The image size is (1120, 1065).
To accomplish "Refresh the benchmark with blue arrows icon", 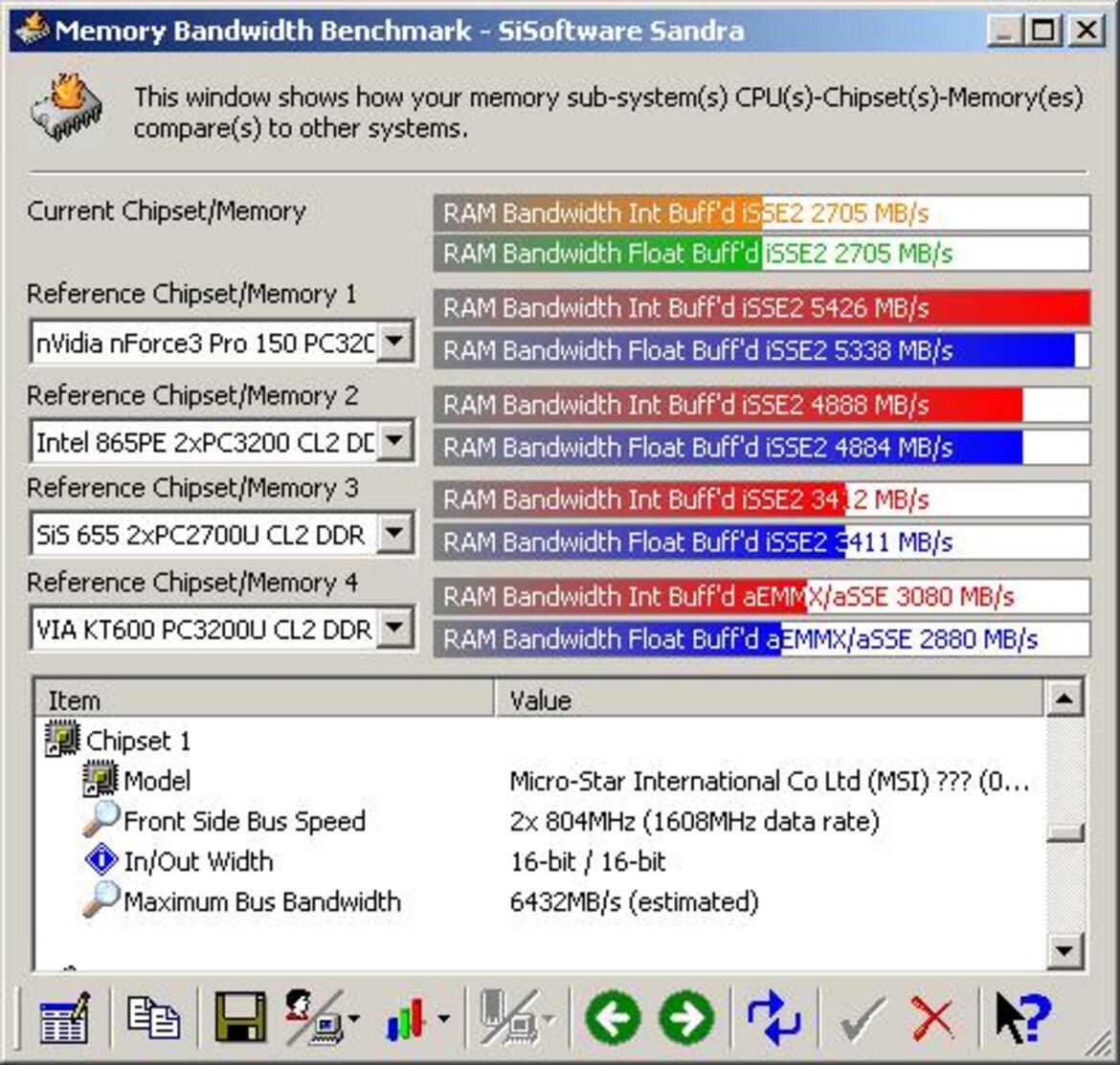I will [x=773, y=1017].
